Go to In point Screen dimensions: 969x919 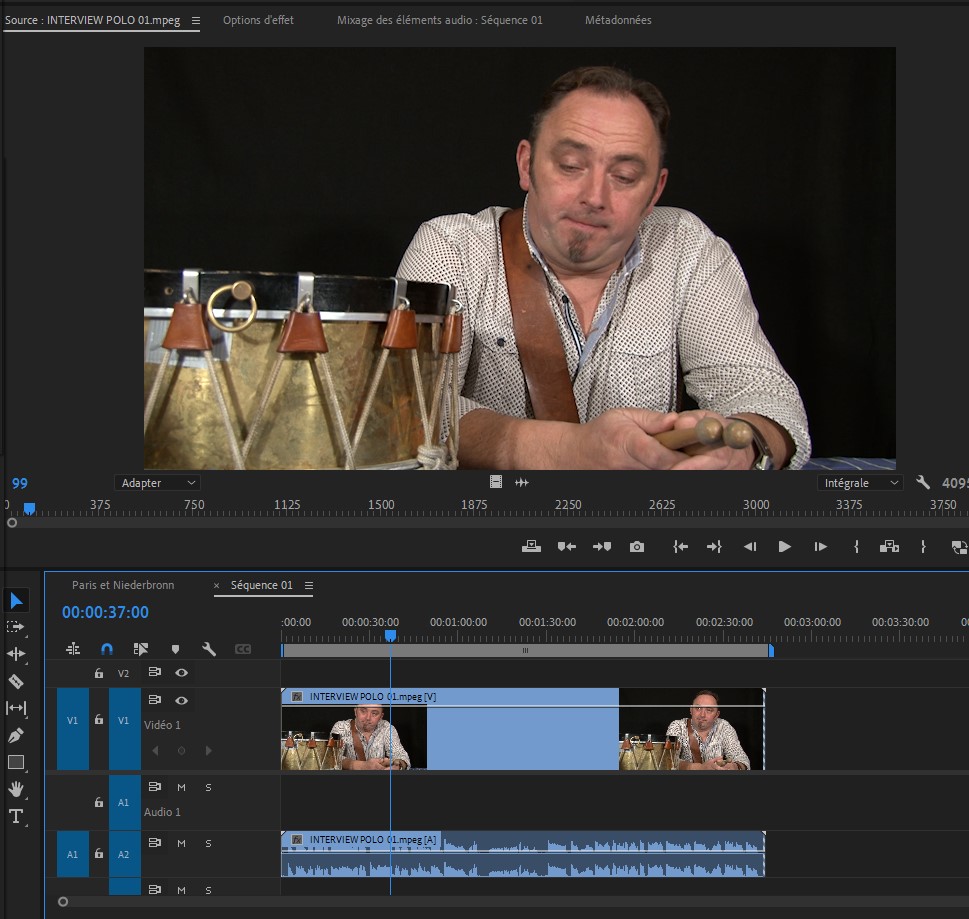pos(680,546)
